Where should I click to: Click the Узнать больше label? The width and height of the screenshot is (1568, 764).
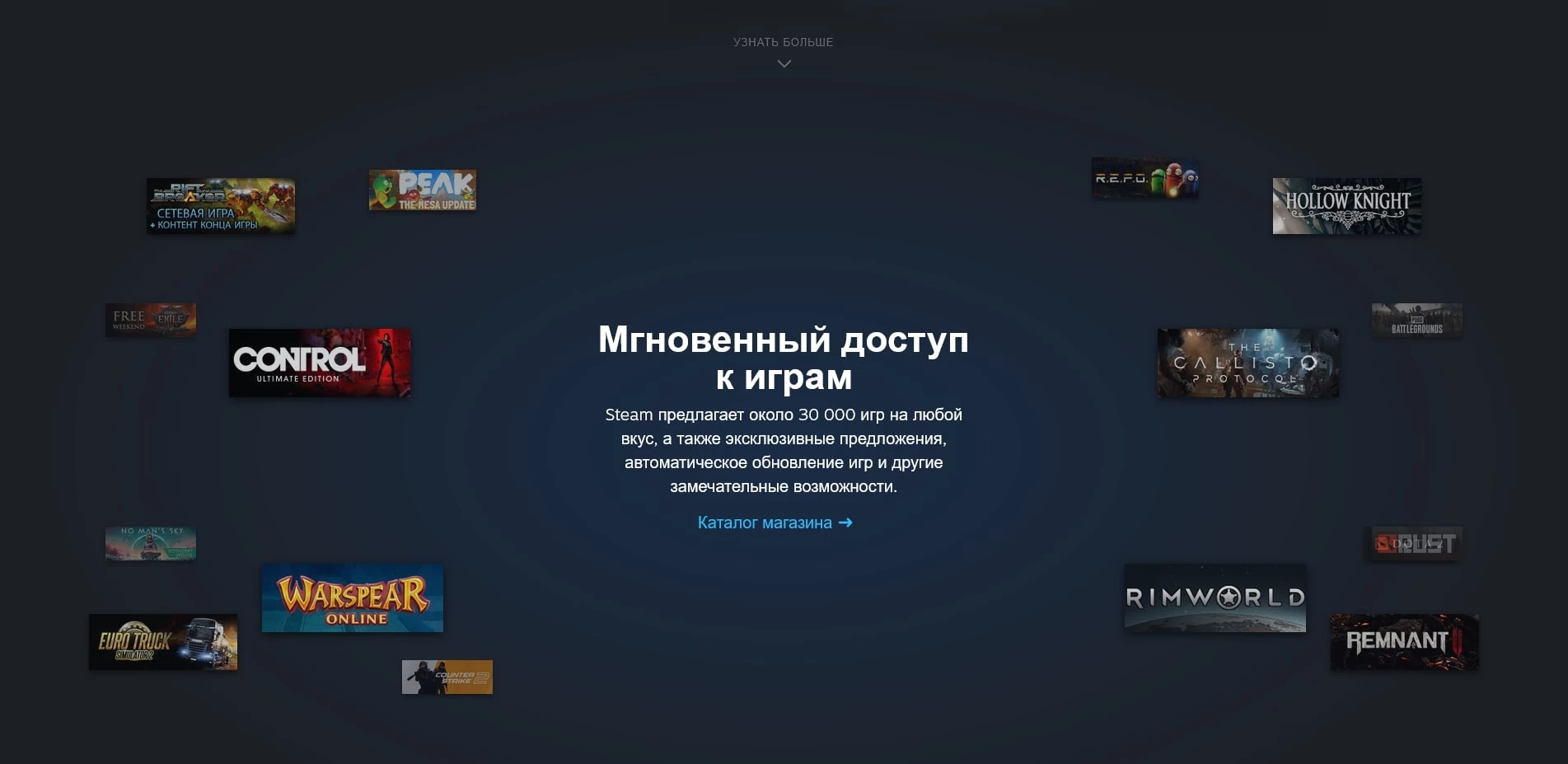pyautogui.click(x=782, y=41)
